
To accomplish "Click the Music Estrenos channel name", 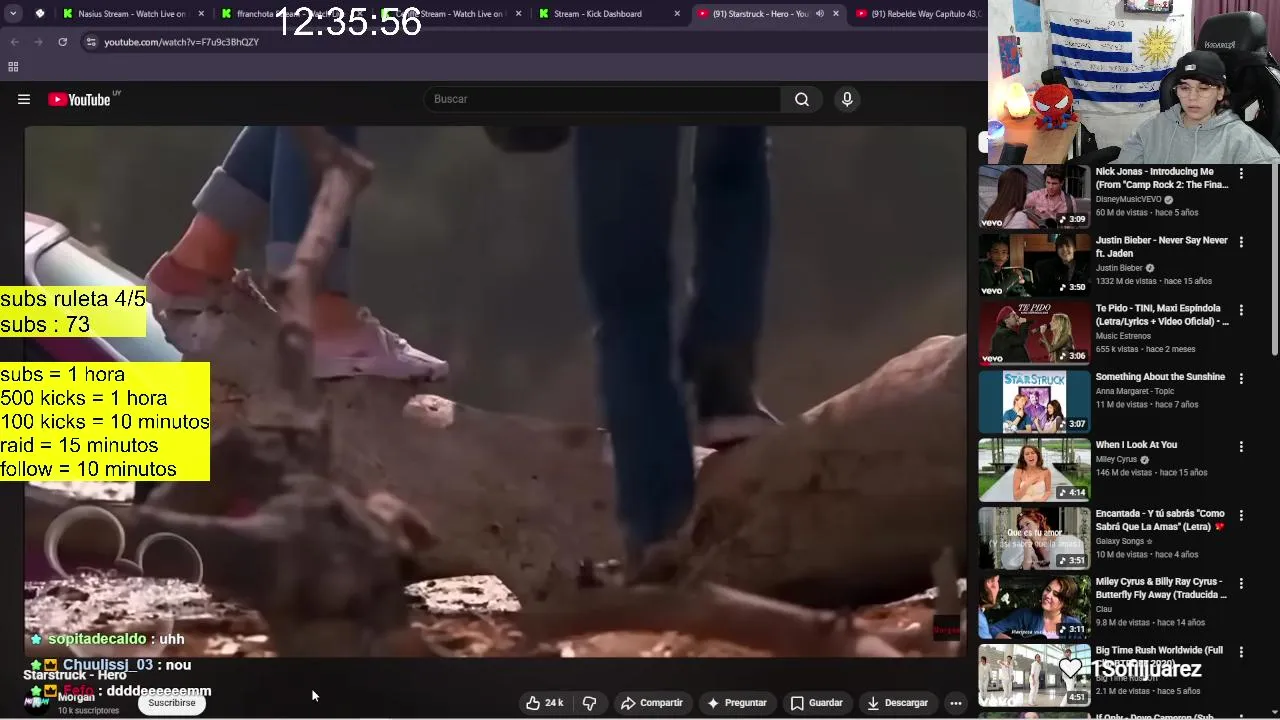I will tap(1123, 336).
